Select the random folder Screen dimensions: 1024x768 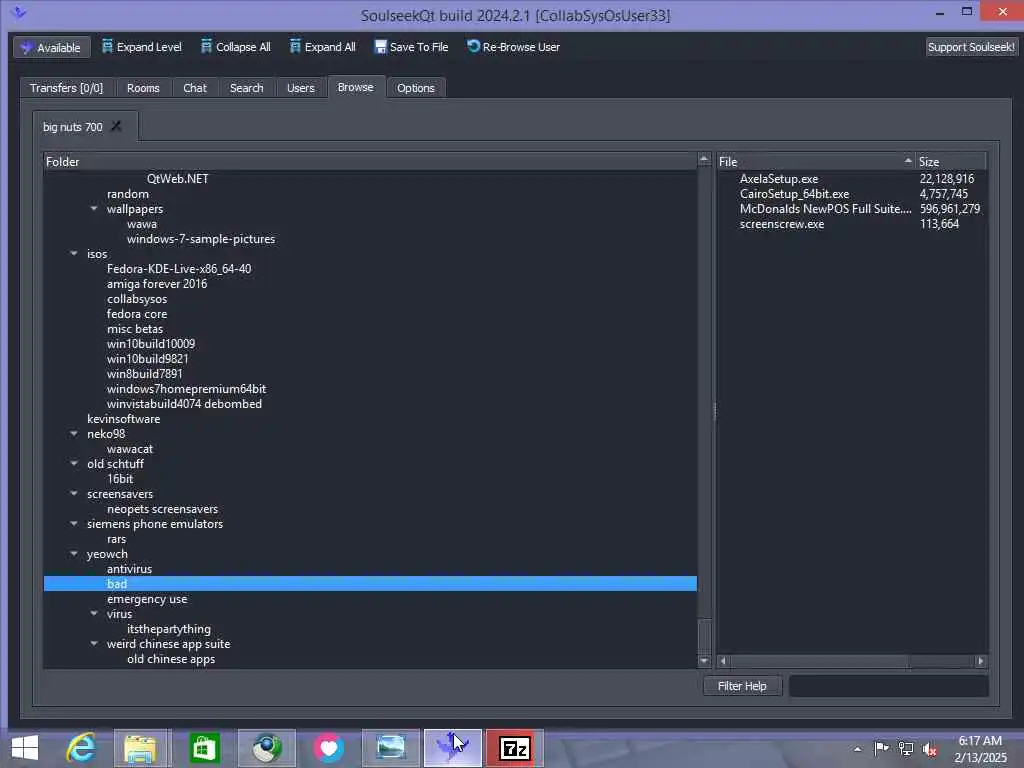click(127, 194)
